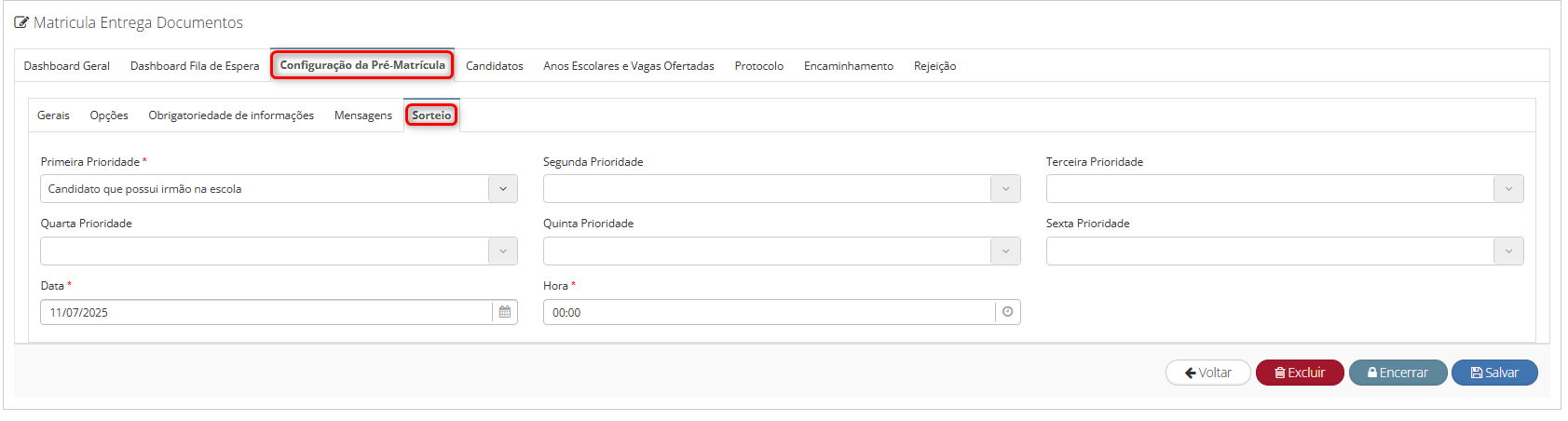The height and width of the screenshot is (421, 1568).
Task: Open the Quinta Prioridade dropdown
Action: [782, 251]
